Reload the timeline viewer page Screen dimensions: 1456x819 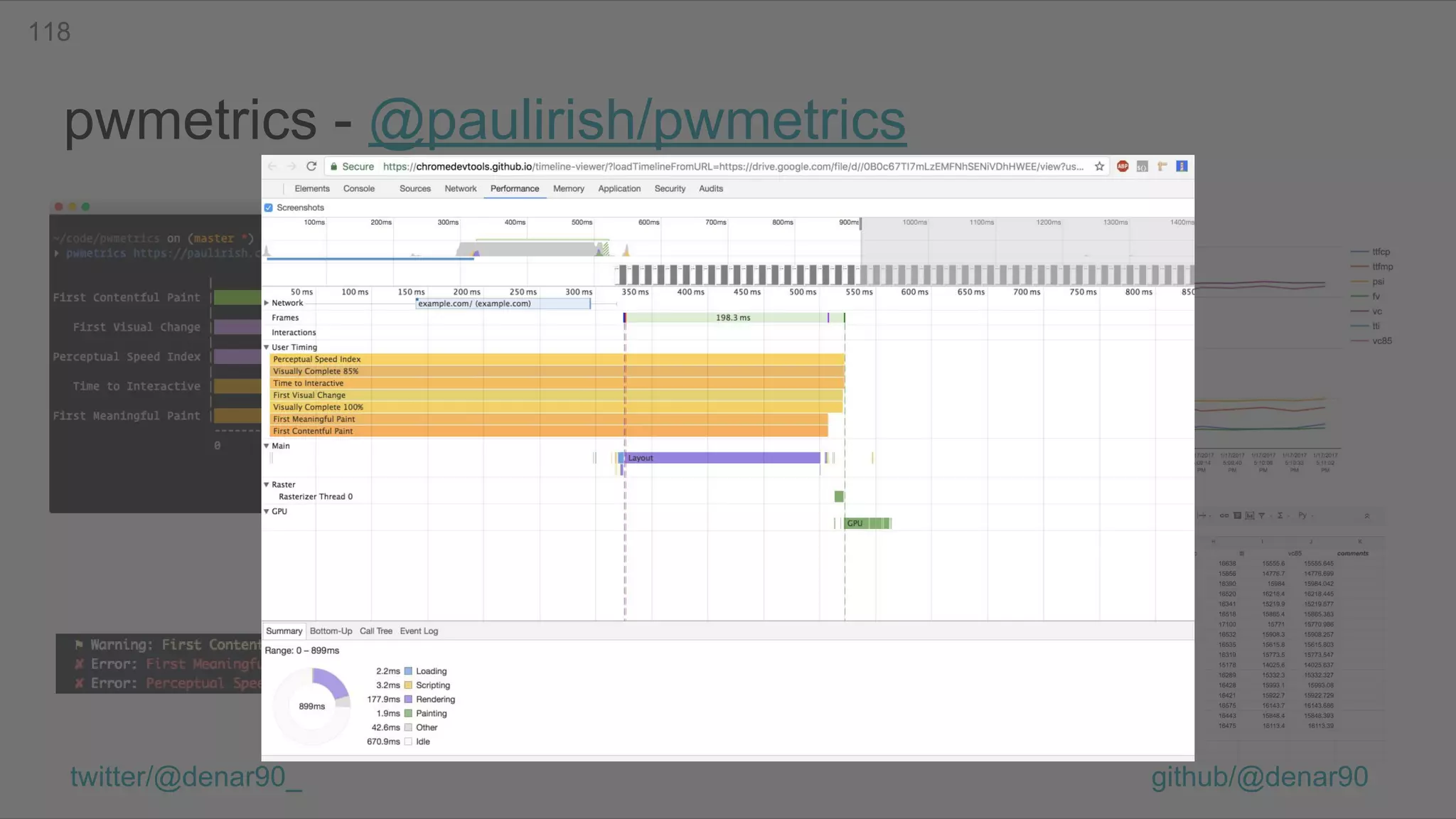pos(311,166)
